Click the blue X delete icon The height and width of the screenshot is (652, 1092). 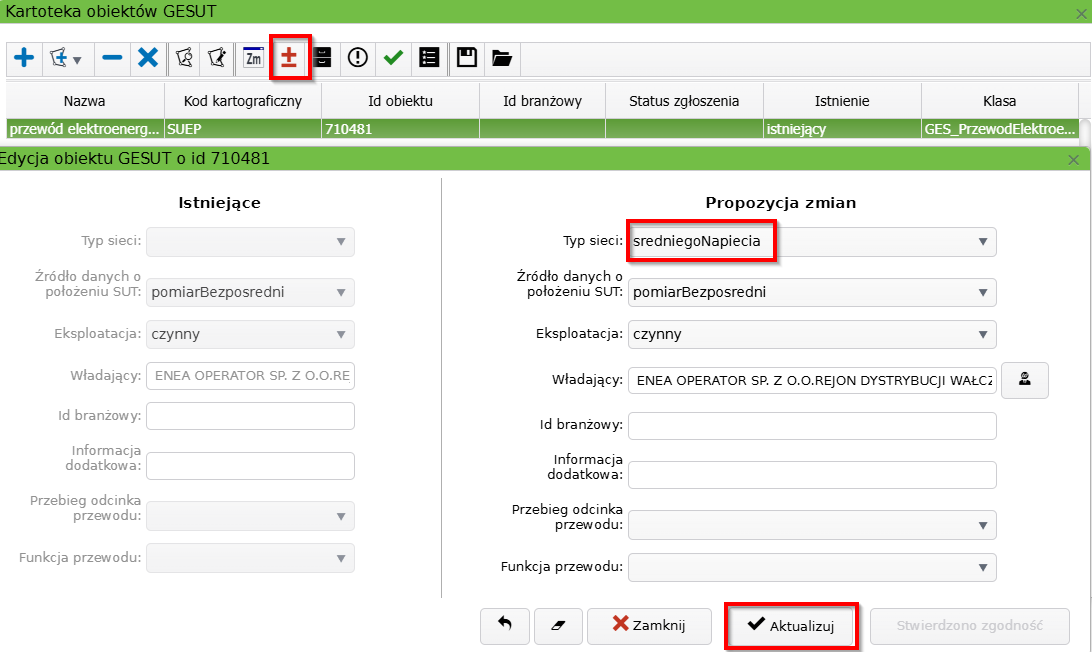148,58
